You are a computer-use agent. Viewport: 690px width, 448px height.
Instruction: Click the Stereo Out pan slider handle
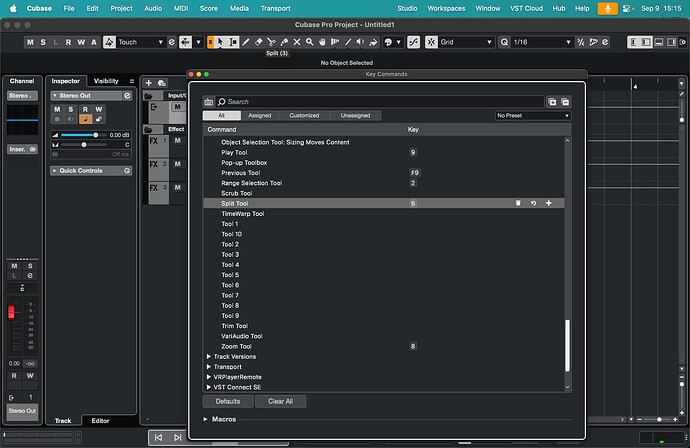pos(84,145)
